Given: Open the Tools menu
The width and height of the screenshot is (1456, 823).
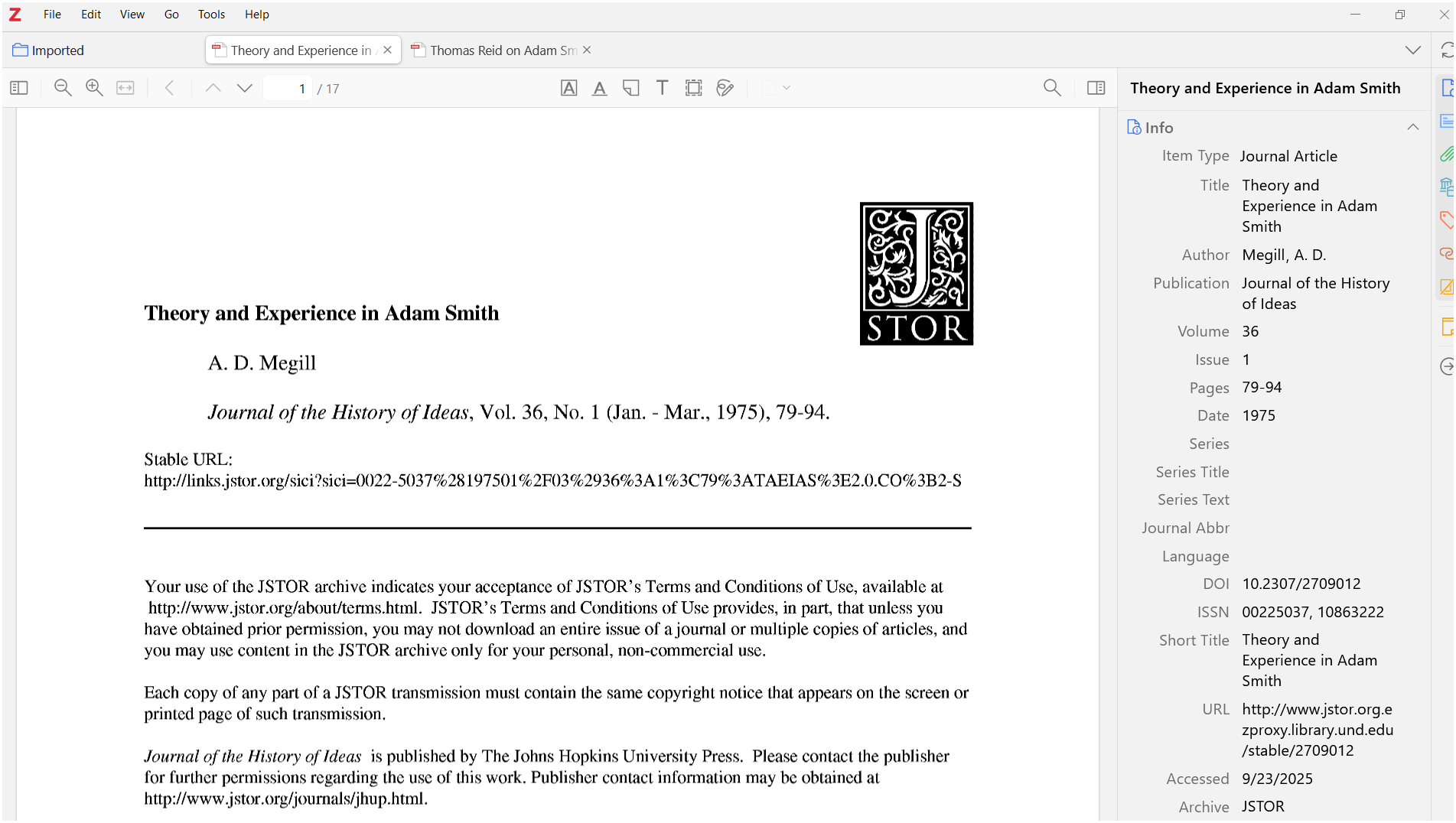Looking at the screenshot, I should (x=211, y=15).
